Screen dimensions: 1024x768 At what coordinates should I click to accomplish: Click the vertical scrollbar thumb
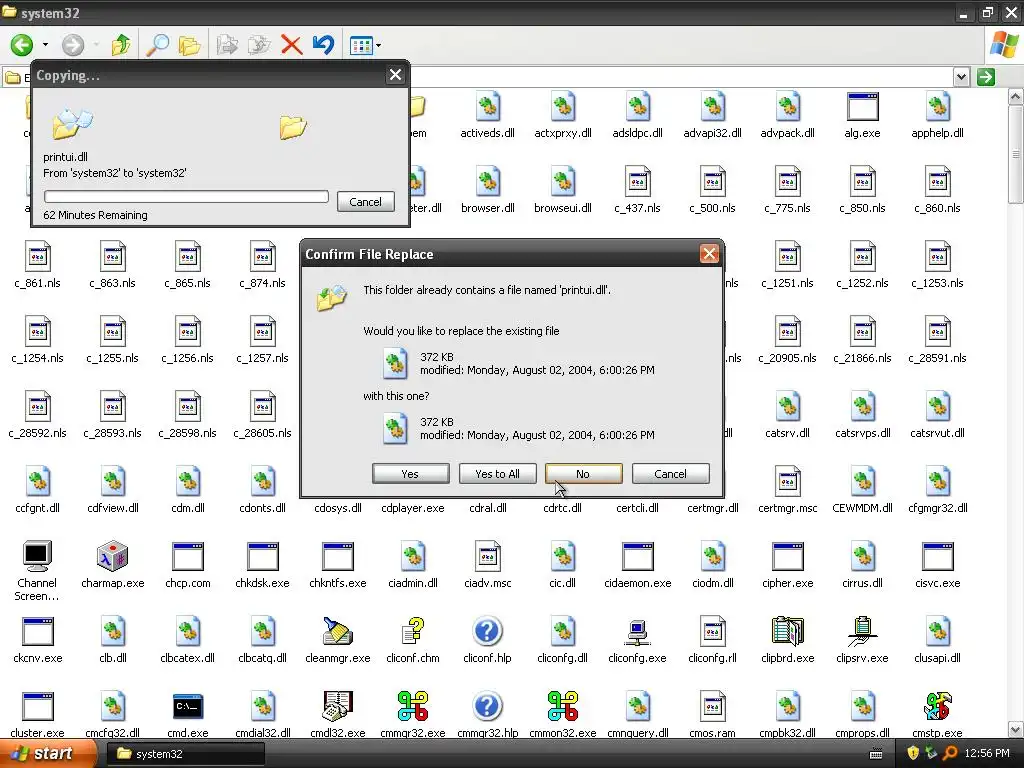(x=1016, y=155)
